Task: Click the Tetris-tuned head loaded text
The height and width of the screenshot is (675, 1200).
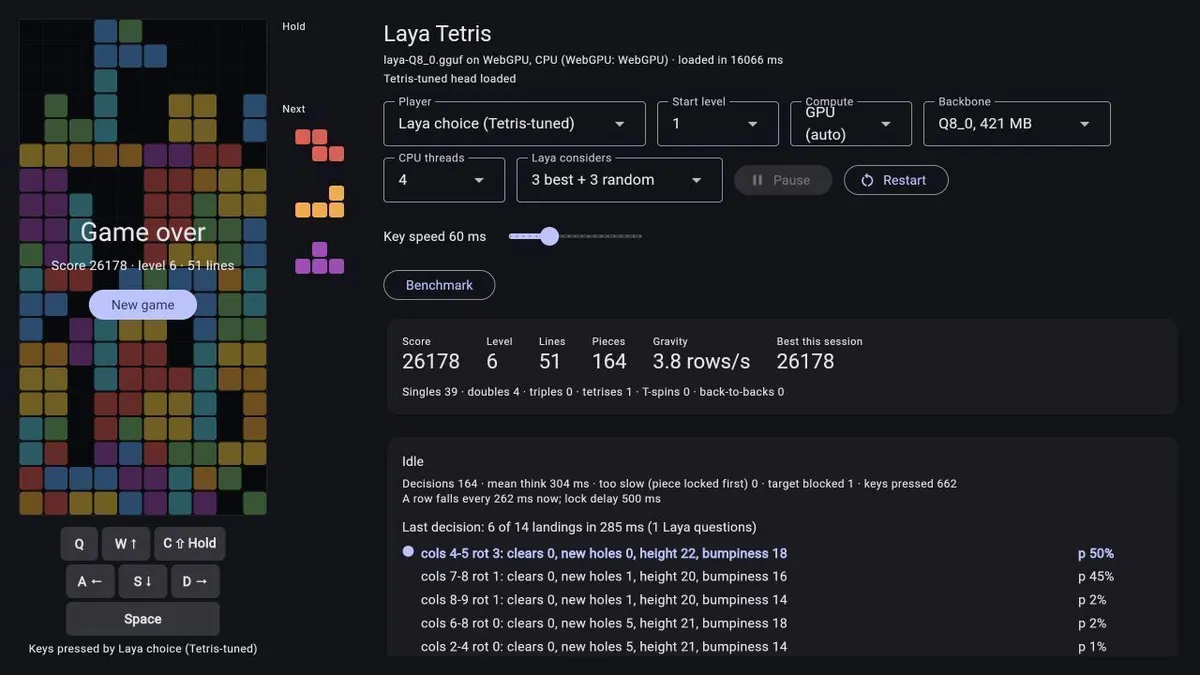Action: [x=450, y=79]
